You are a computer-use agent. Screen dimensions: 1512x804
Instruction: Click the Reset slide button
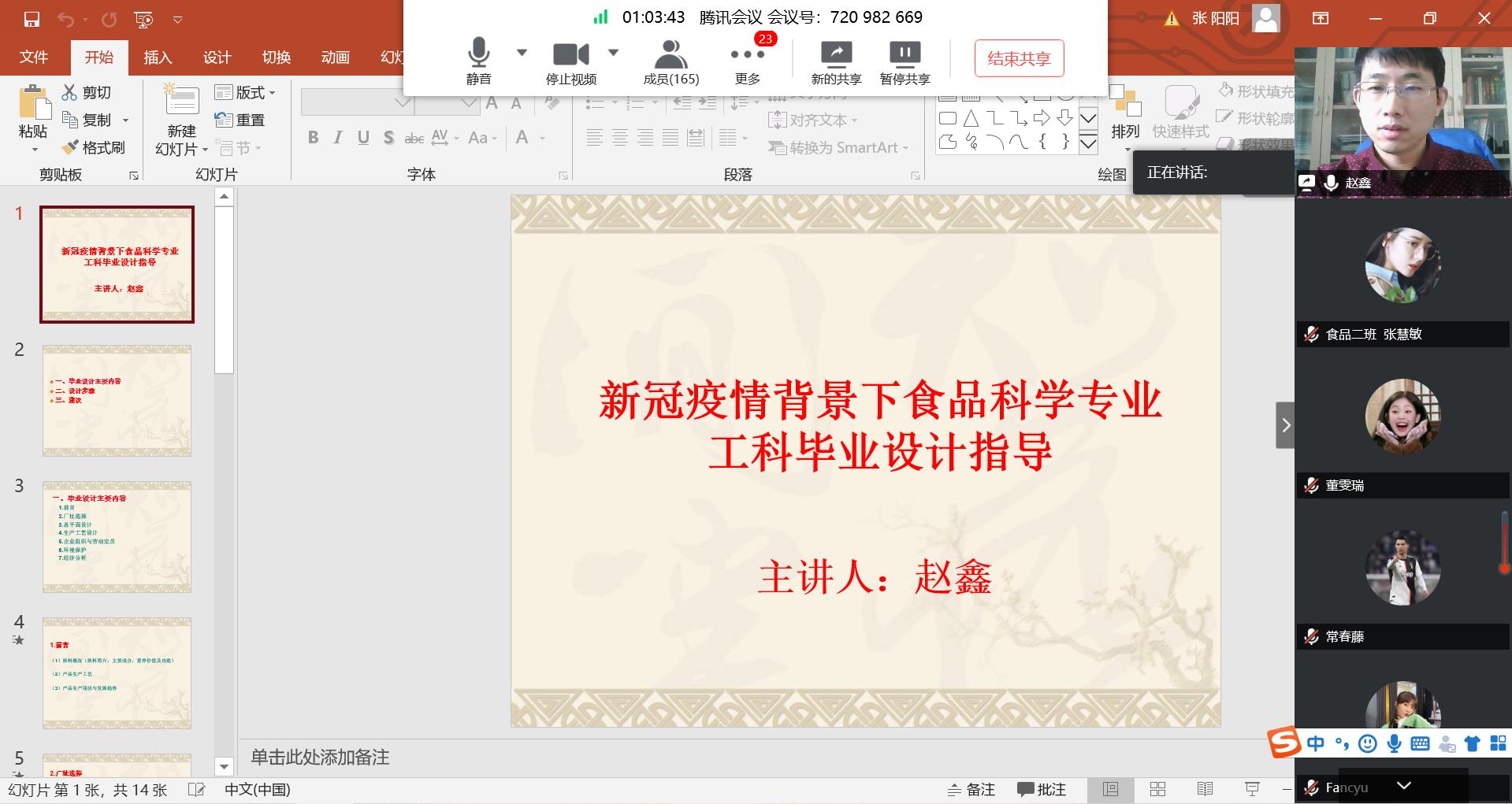tap(240, 120)
